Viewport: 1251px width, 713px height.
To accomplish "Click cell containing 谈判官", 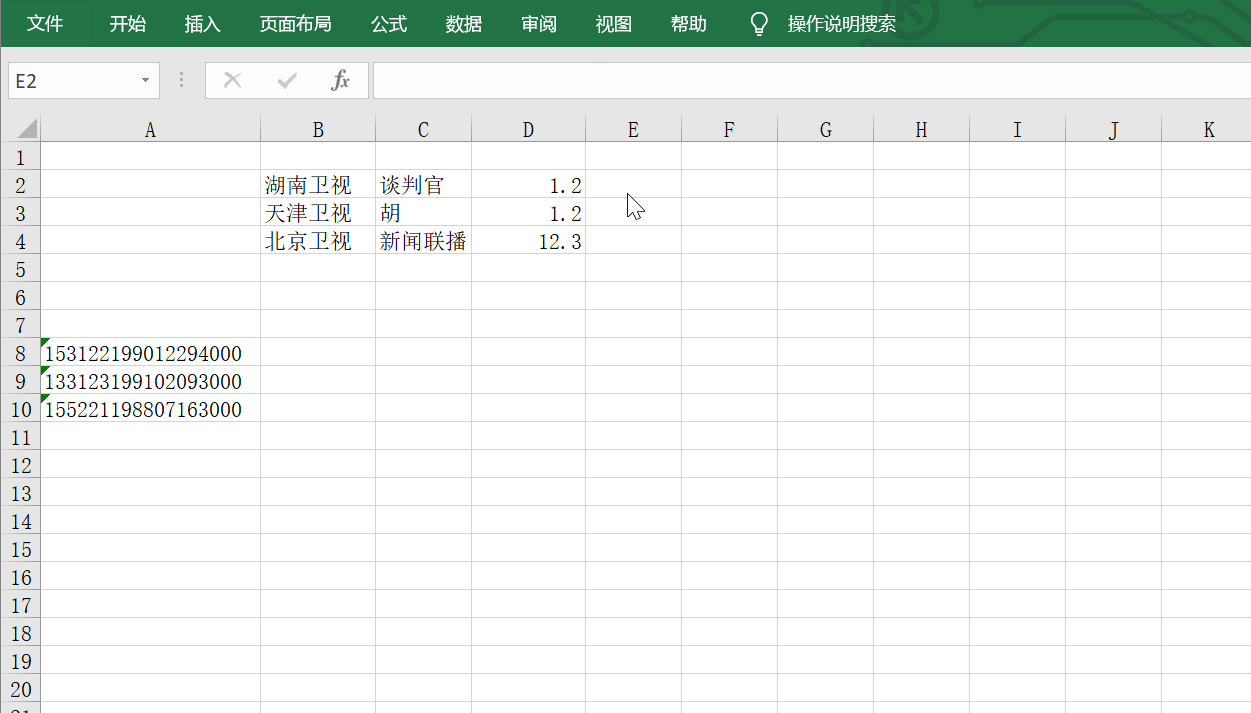I will point(423,185).
